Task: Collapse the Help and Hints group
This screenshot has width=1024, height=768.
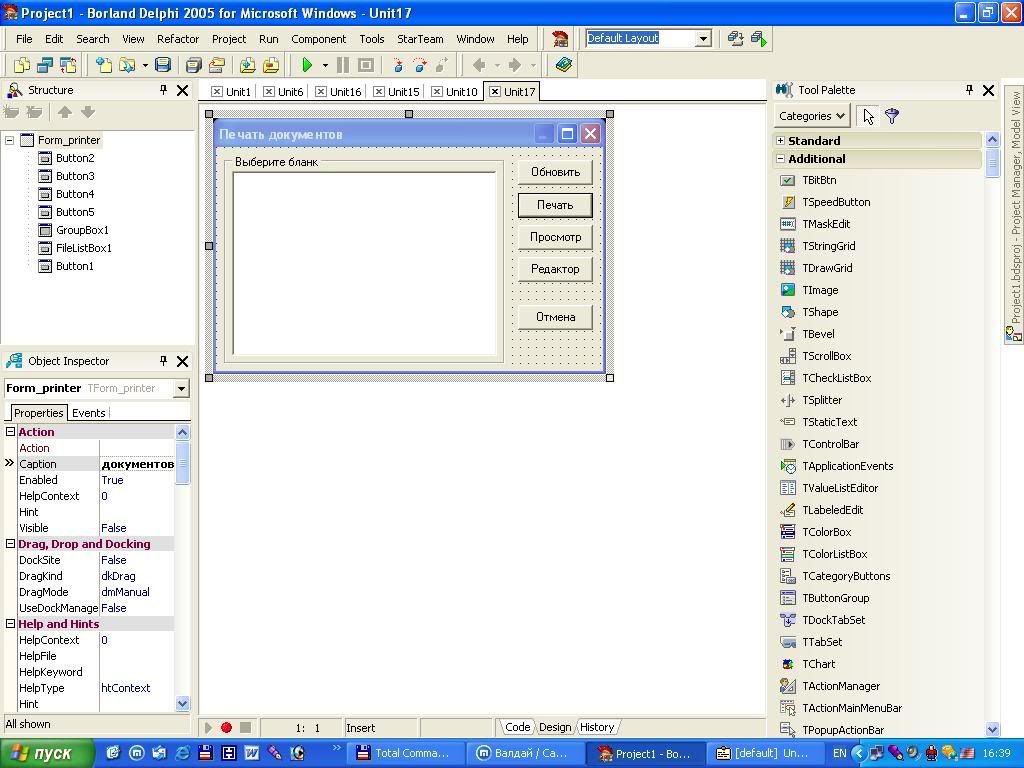Action: pos(10,624)
